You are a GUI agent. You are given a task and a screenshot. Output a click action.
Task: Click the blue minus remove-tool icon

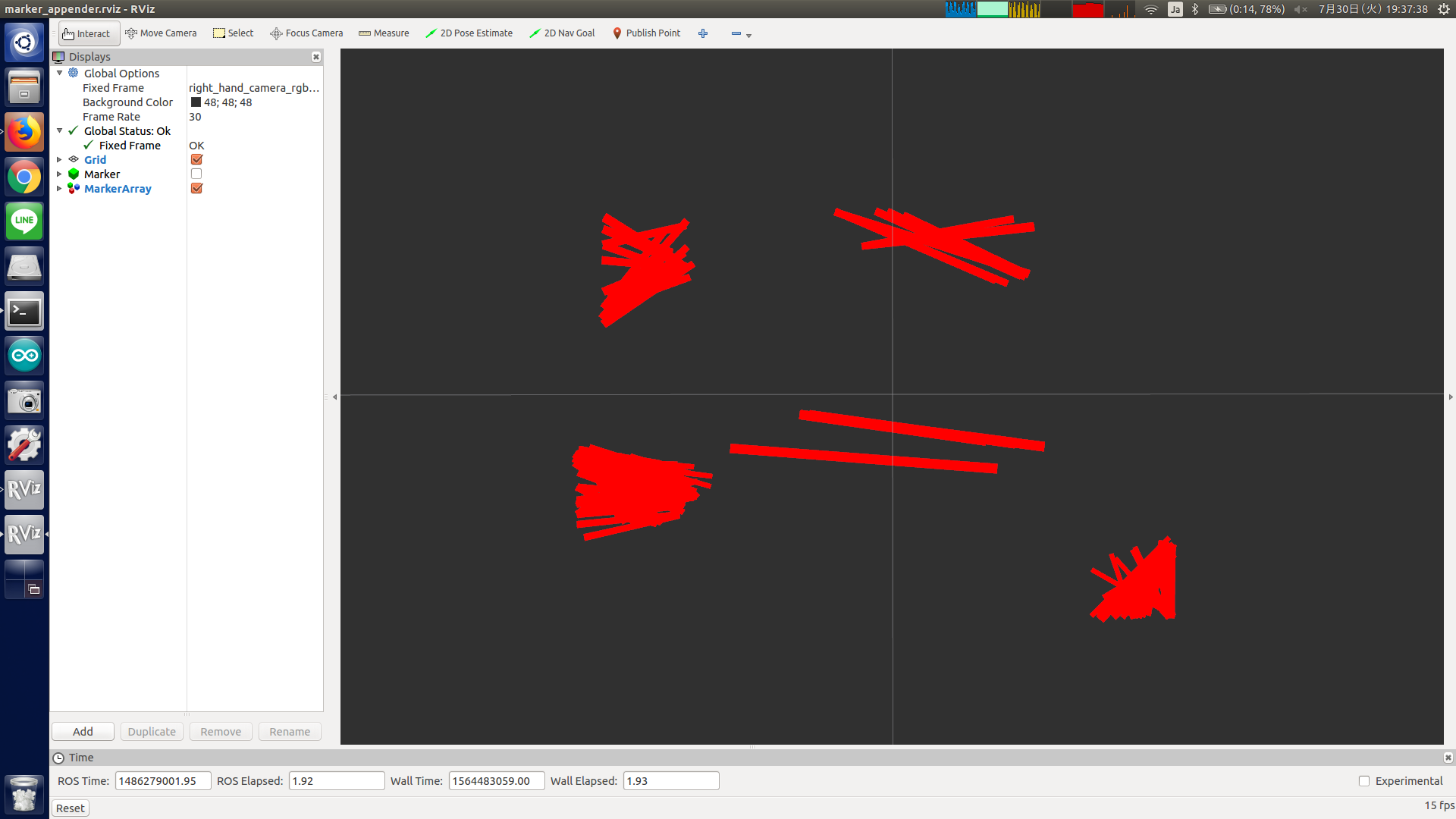tap(736, 33)
